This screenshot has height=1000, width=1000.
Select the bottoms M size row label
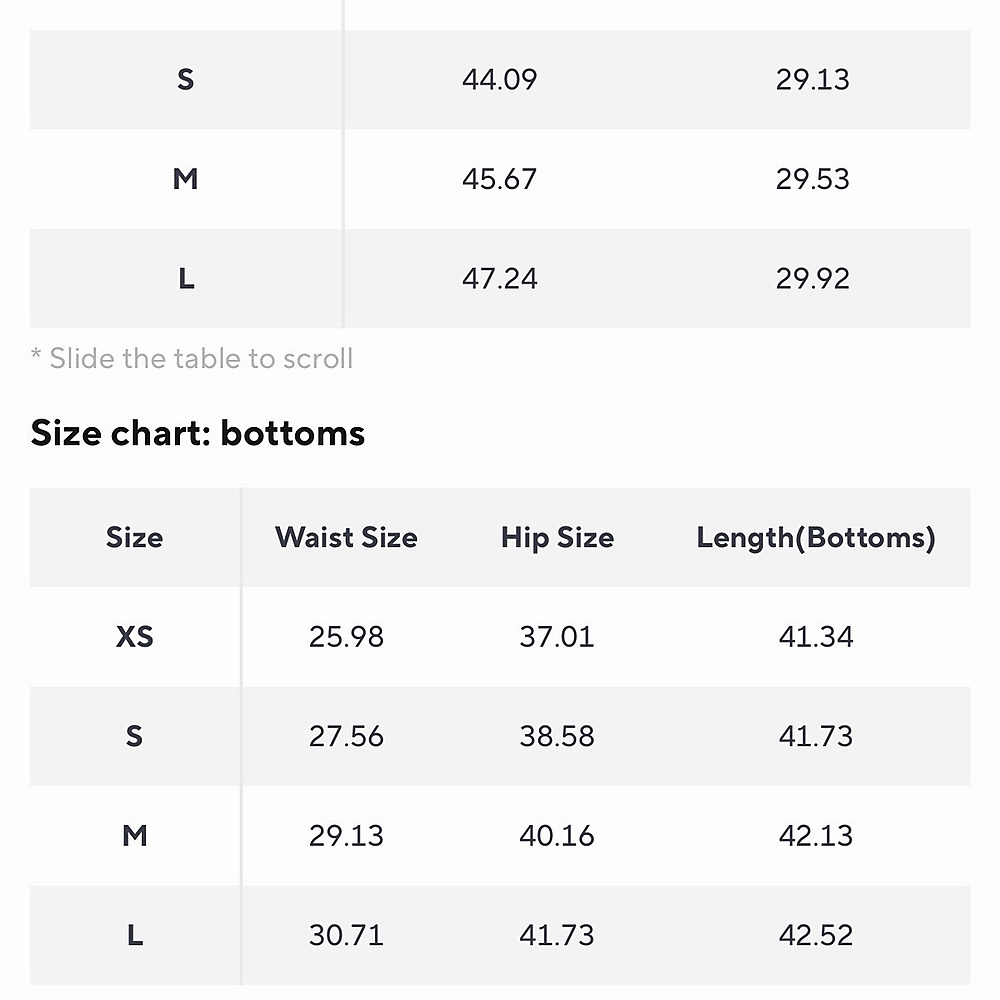coord(135,835)
